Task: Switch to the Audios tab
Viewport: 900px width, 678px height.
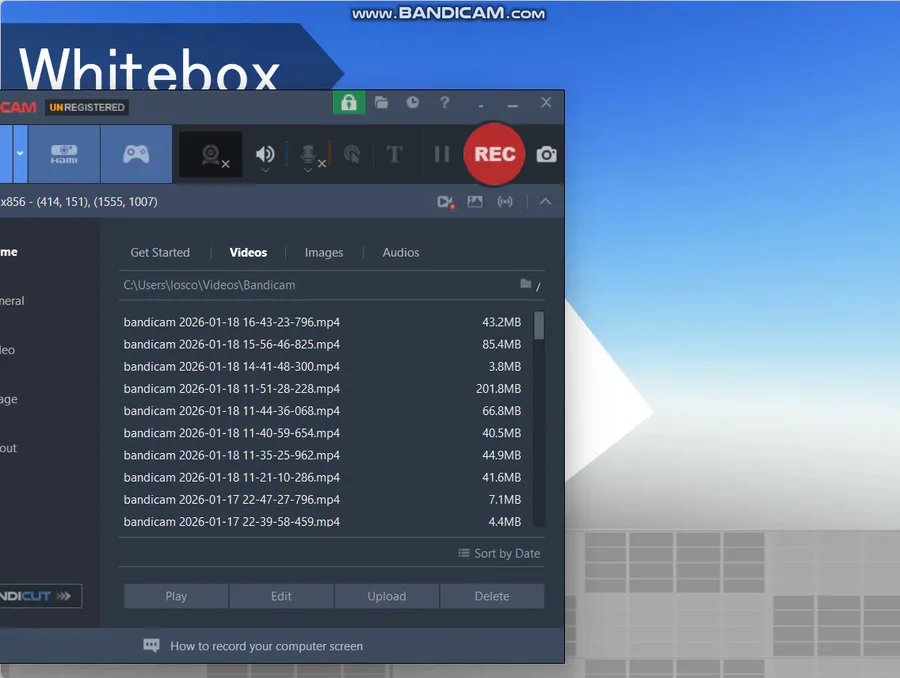Action: pyautogui.click(x=401, y=253)
